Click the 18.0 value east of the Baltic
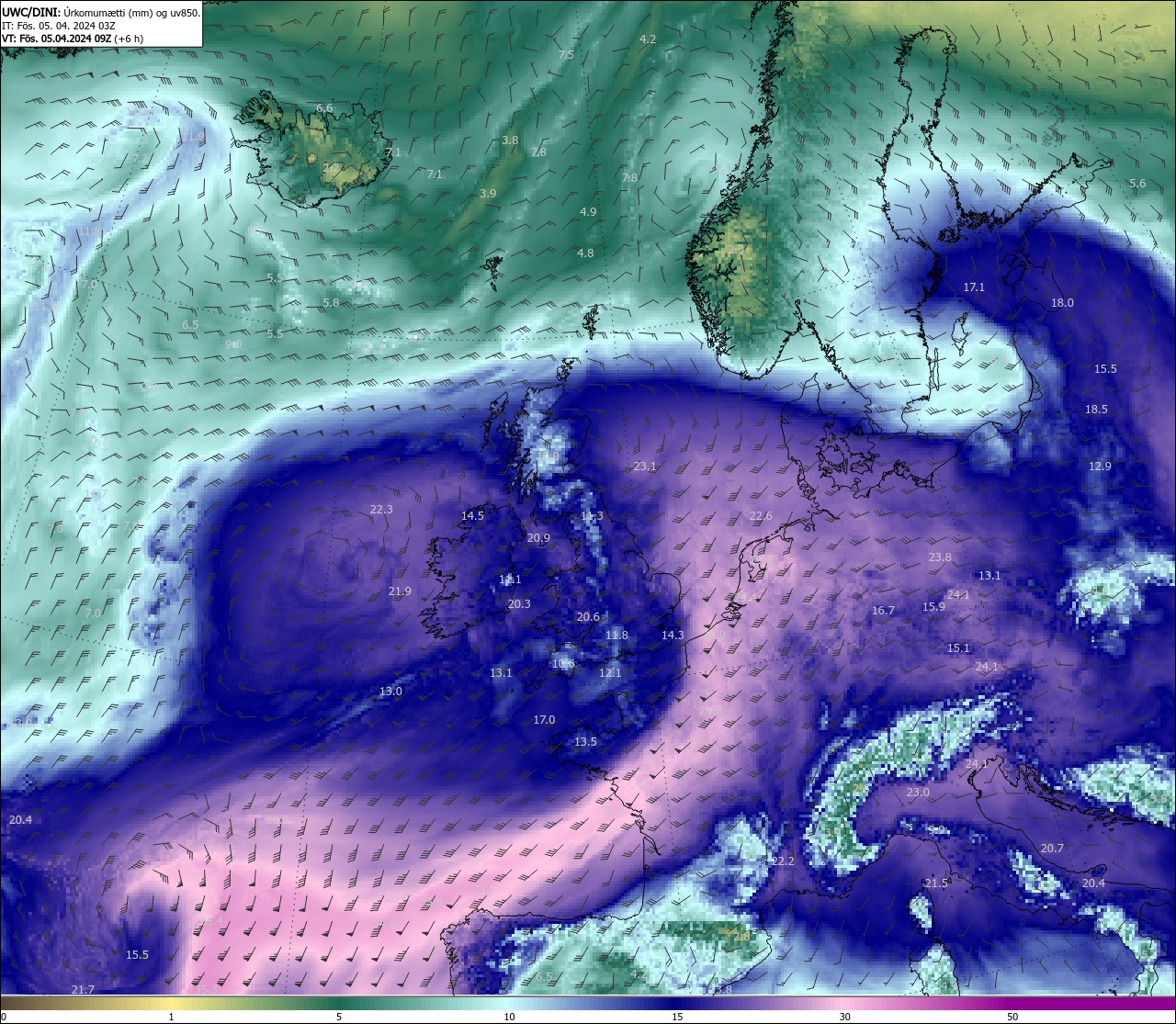This screenshot has height=1024, width=1176. pos(1062,303)
